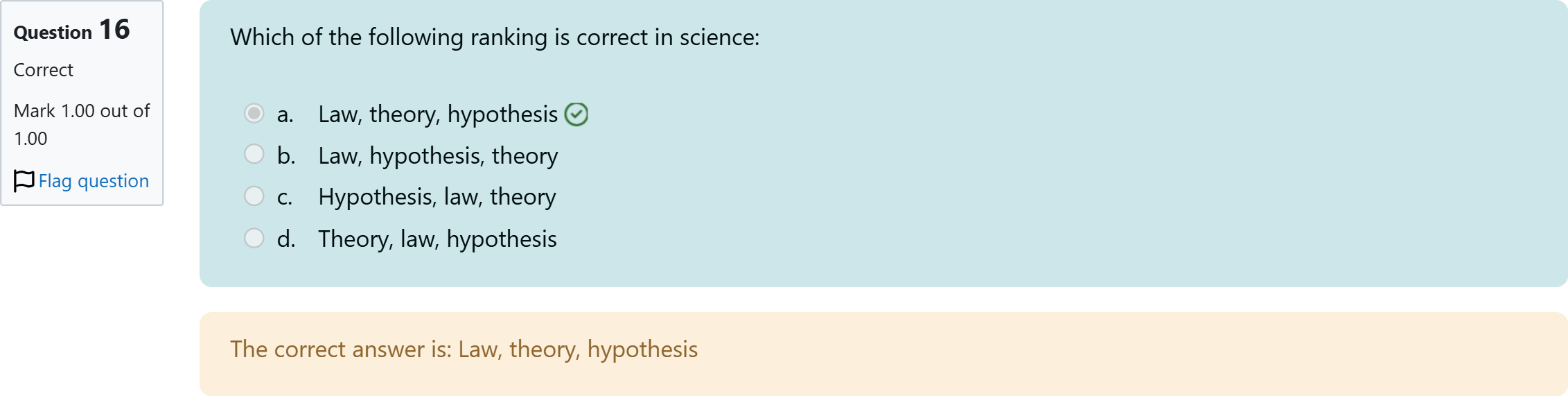Click the question text about ranking in science
This screenshot has height=396, width=1568.
pos(495,37)
